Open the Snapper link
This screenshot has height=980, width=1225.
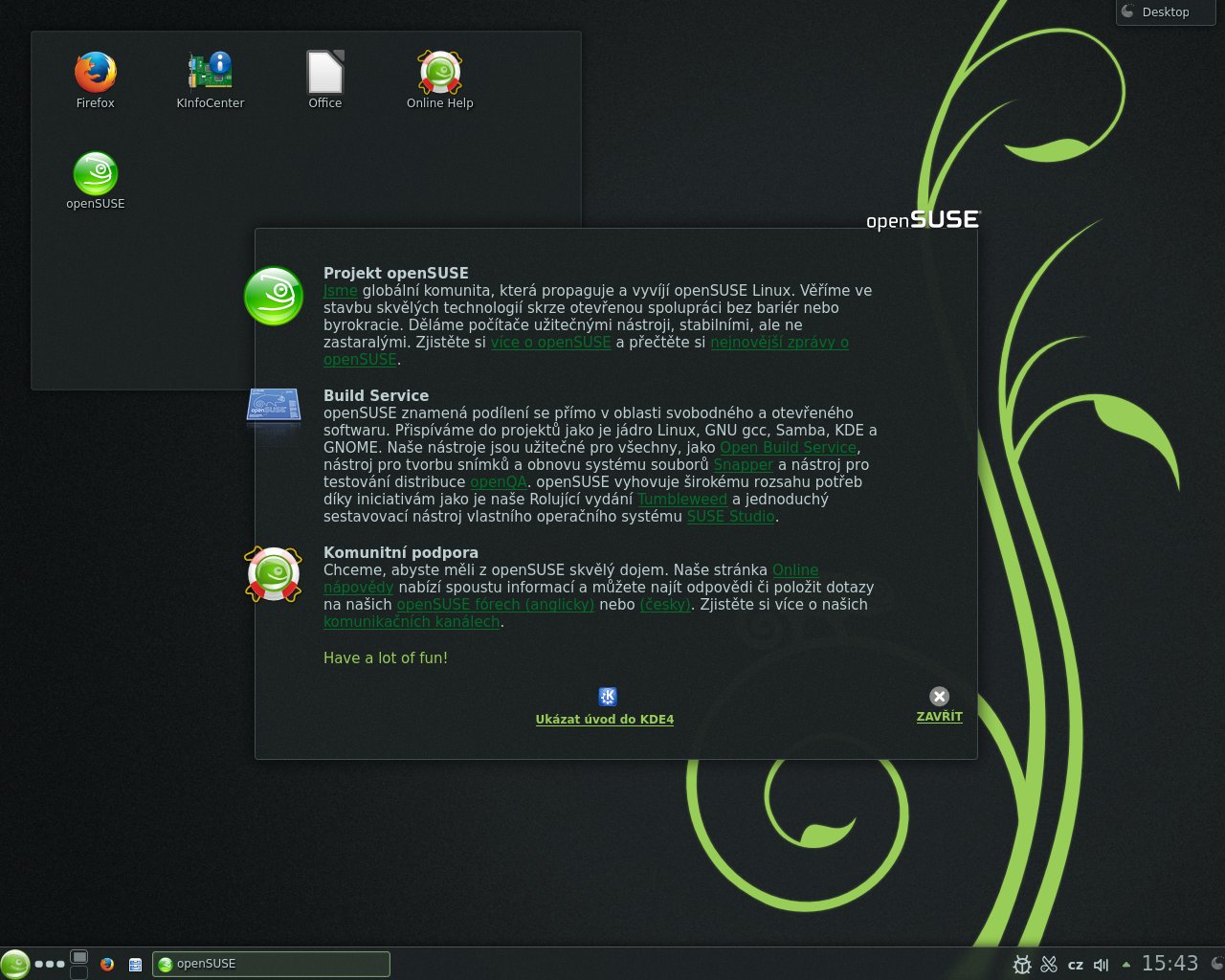click(743, 465)
